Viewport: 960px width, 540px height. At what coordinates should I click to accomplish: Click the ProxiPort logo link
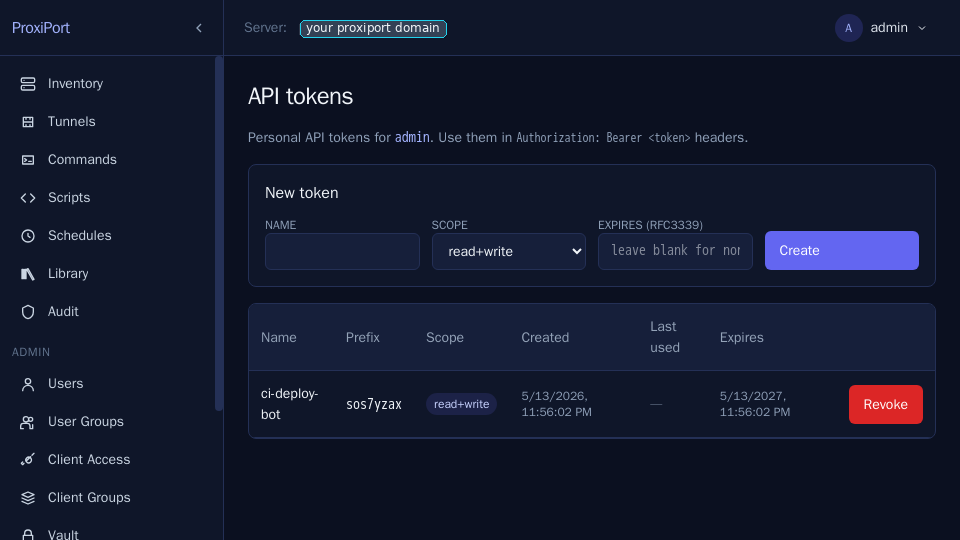coord(40,28)
